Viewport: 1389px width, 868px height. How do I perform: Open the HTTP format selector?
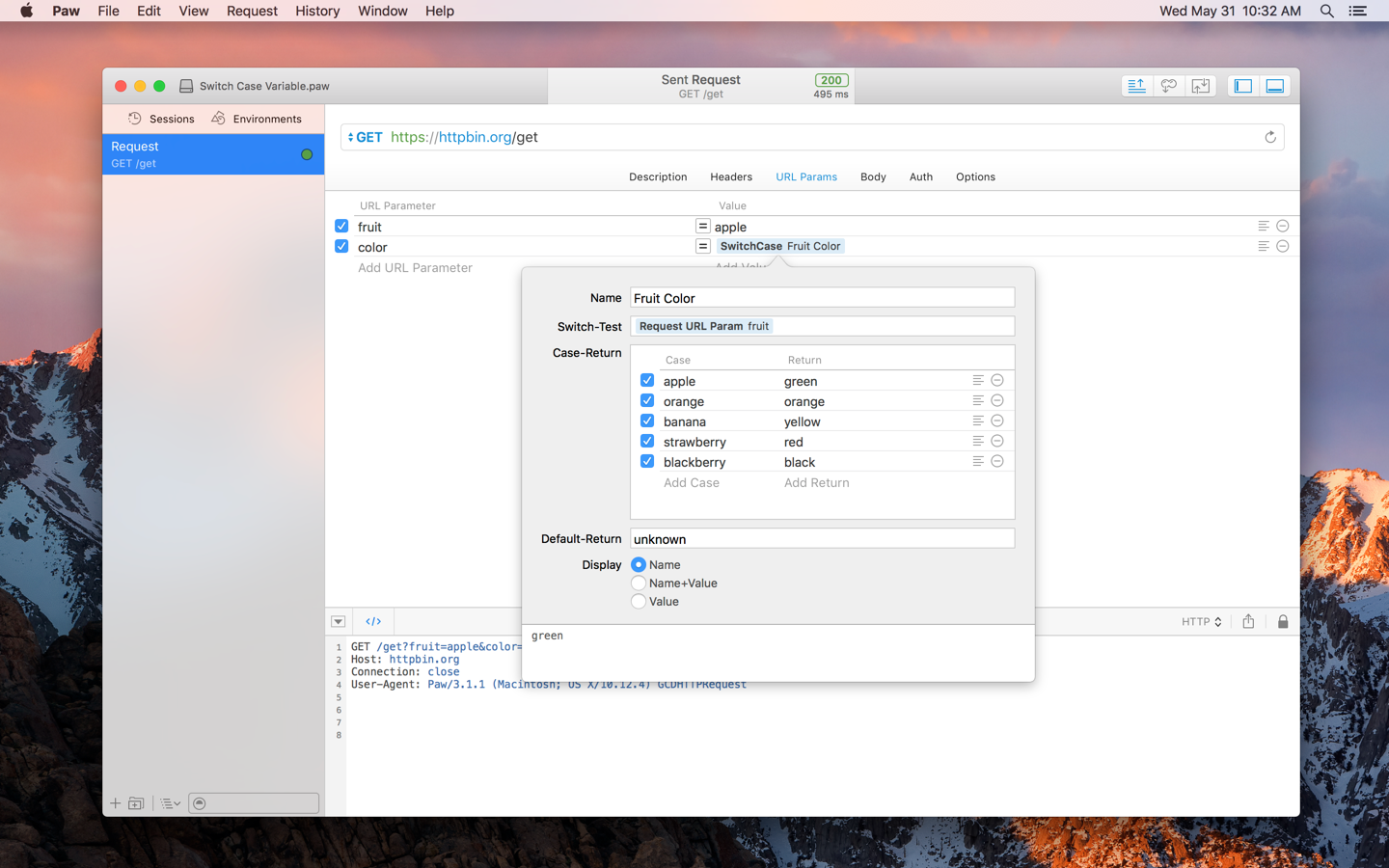tap(1201, 622)
